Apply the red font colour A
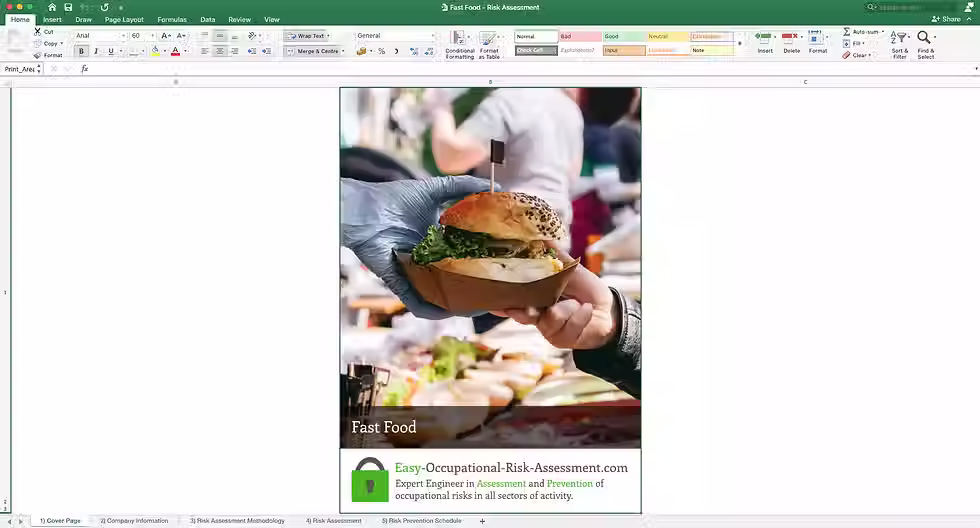980x528 pixels. [176, 51]
